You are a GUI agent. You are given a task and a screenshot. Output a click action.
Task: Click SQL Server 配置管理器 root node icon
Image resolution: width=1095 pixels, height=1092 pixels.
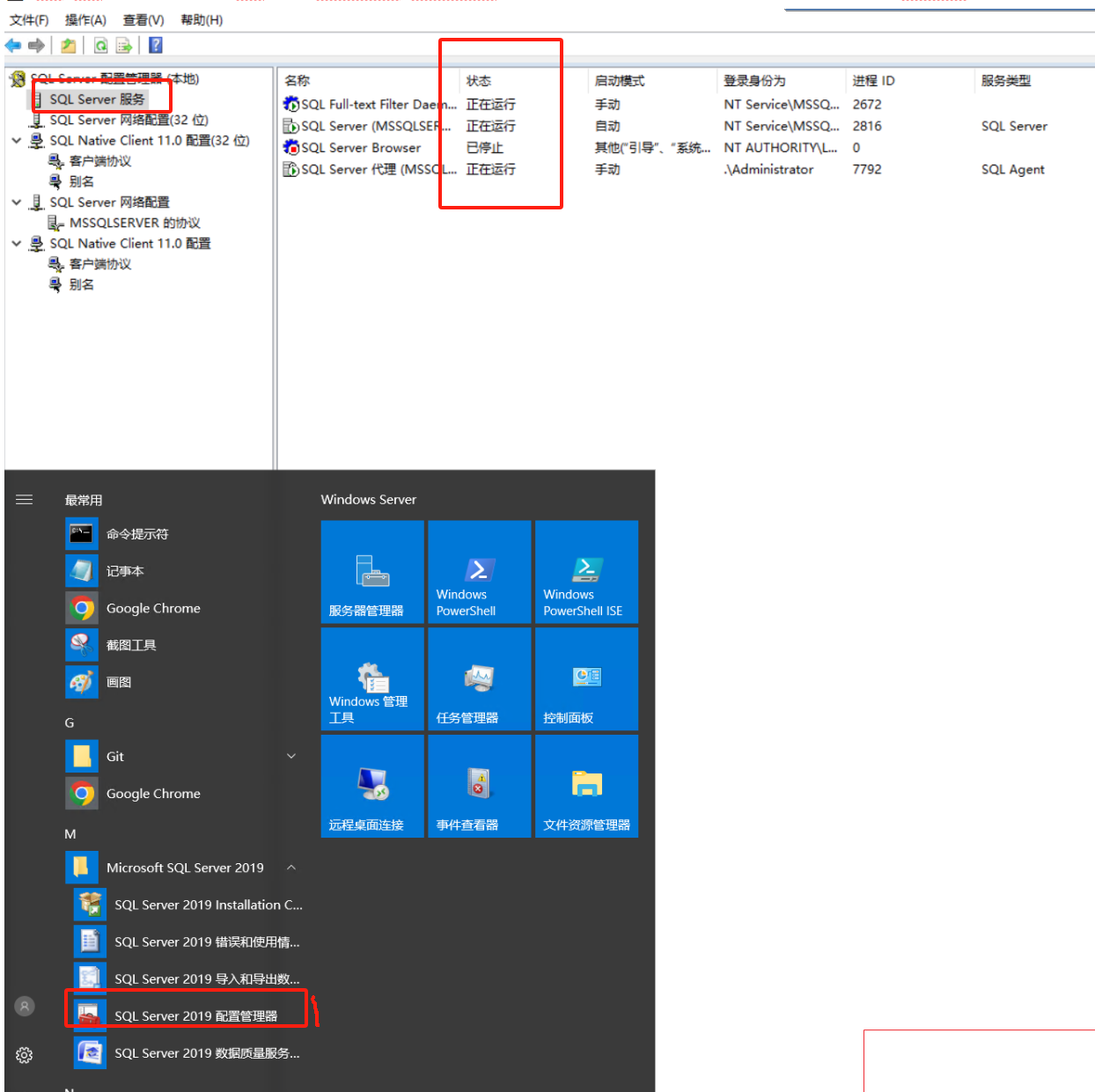pos(18,79)
